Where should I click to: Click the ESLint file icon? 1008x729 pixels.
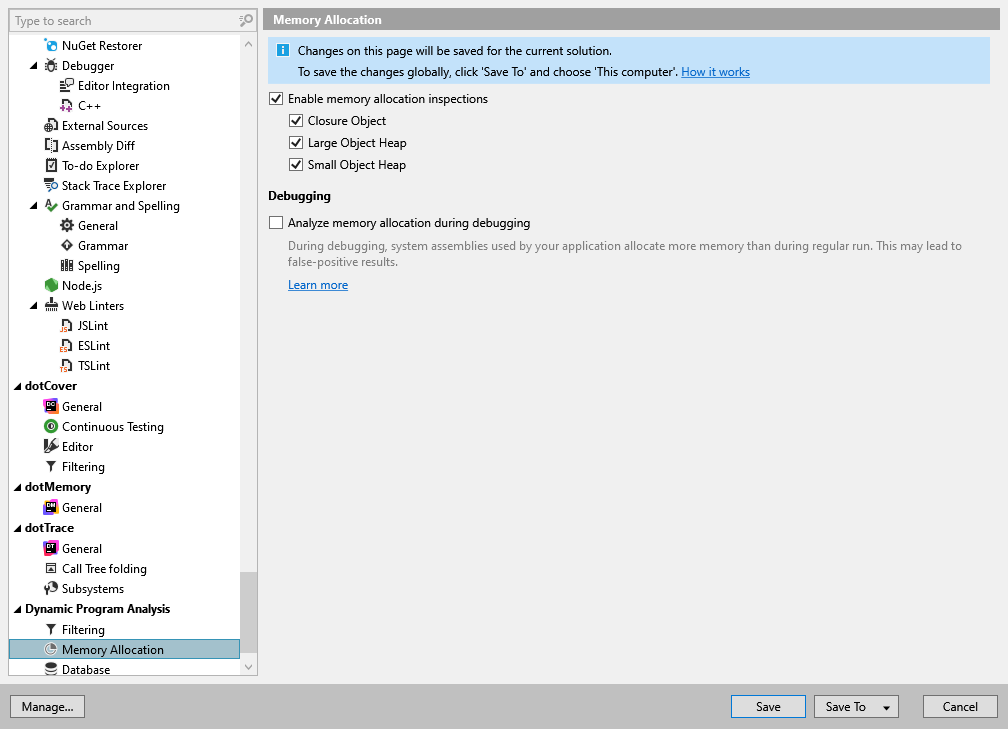click(x=67, y=346)
